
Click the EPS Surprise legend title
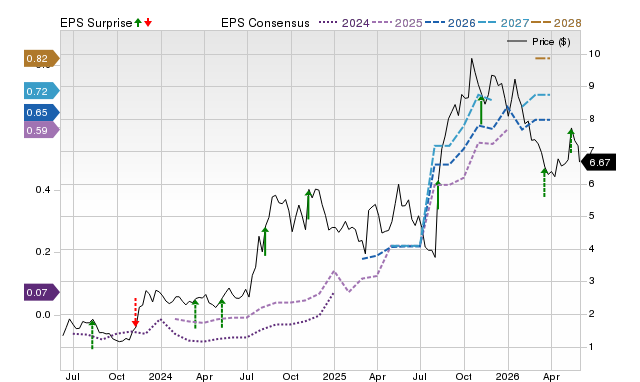click(x=96, y=23)
